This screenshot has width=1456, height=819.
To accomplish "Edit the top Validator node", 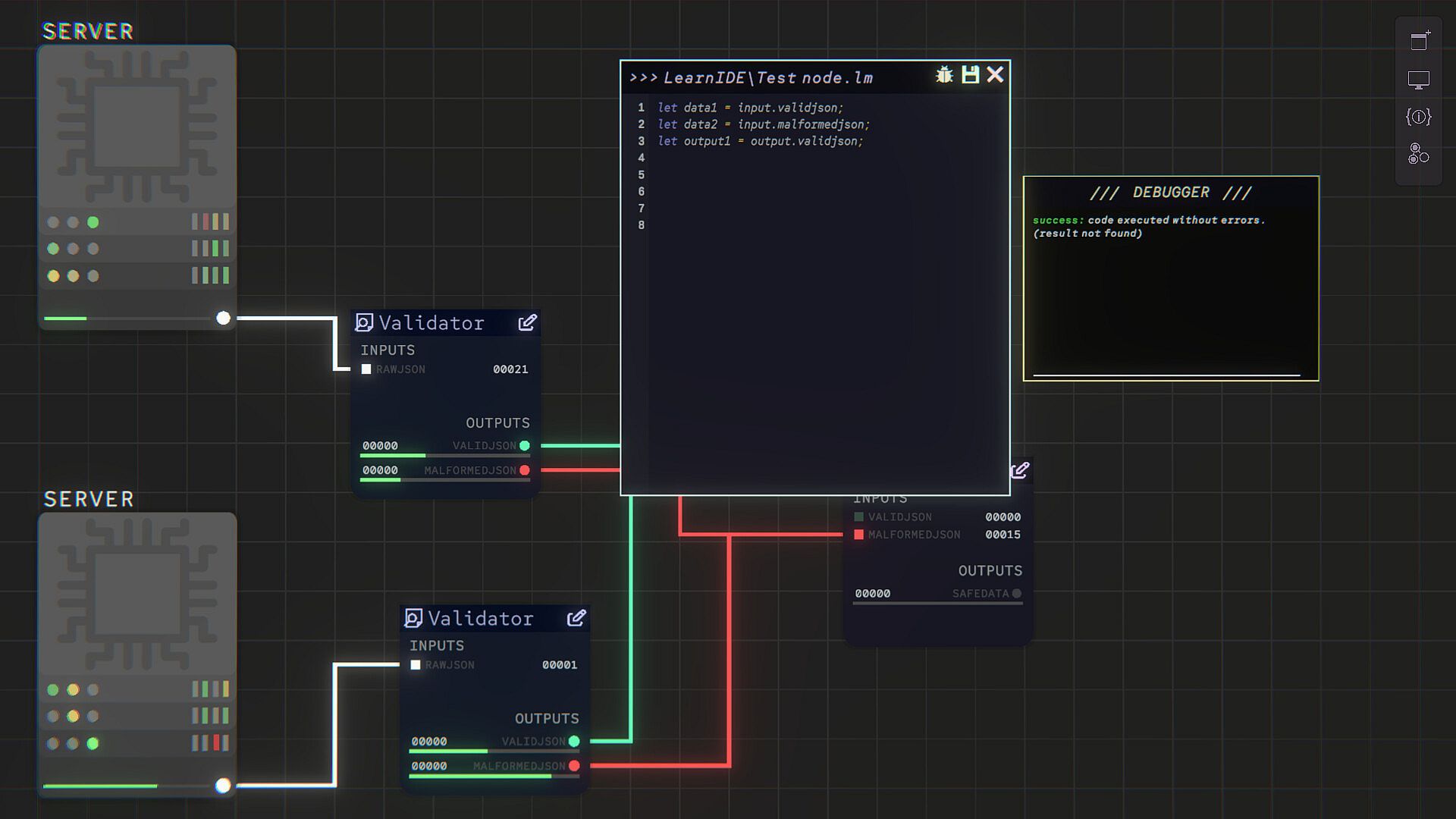I will (x=527, y=323).
